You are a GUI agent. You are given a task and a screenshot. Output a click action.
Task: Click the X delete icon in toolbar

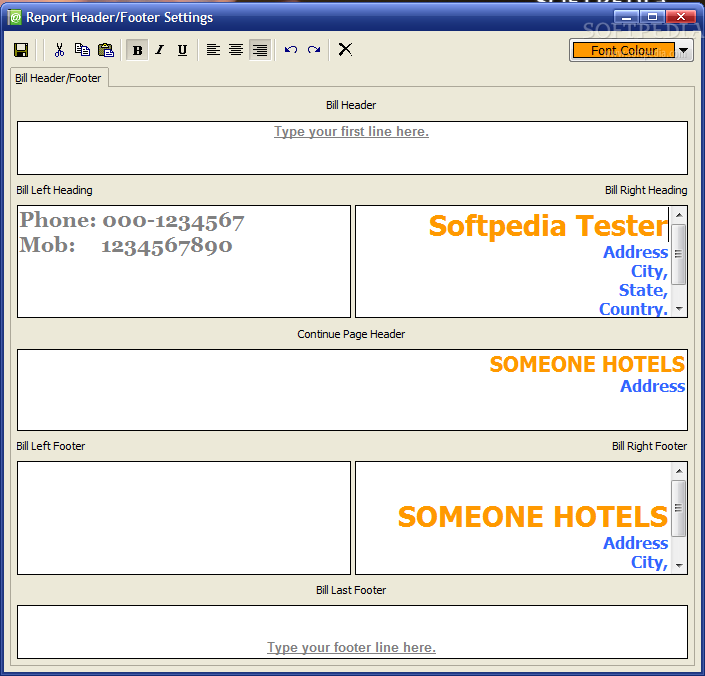pyautogui.click(x=345, y=49)
